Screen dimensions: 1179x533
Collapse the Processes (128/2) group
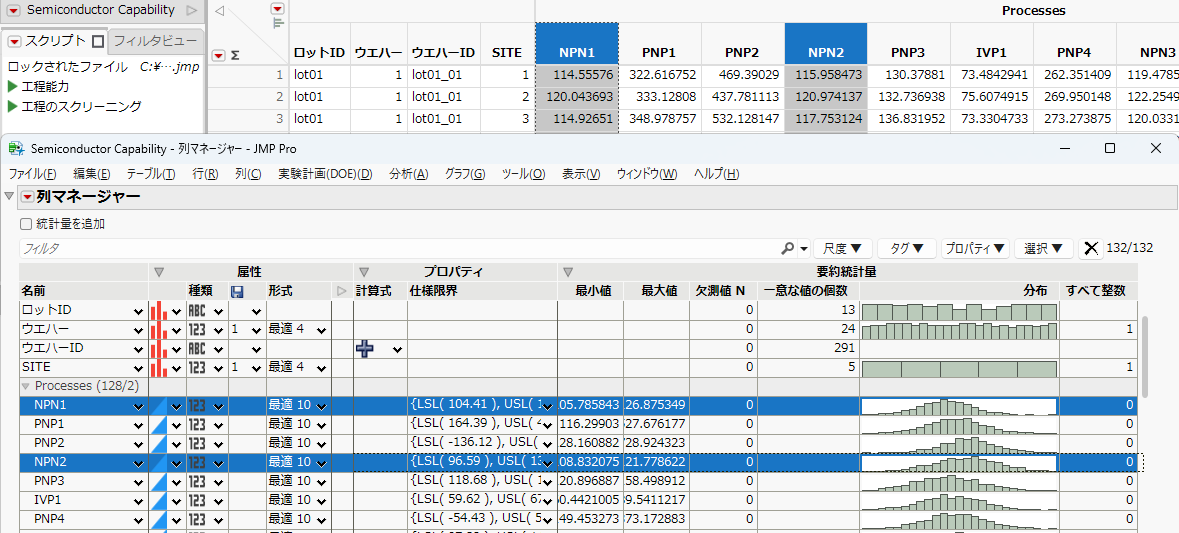tap(26, 386)
